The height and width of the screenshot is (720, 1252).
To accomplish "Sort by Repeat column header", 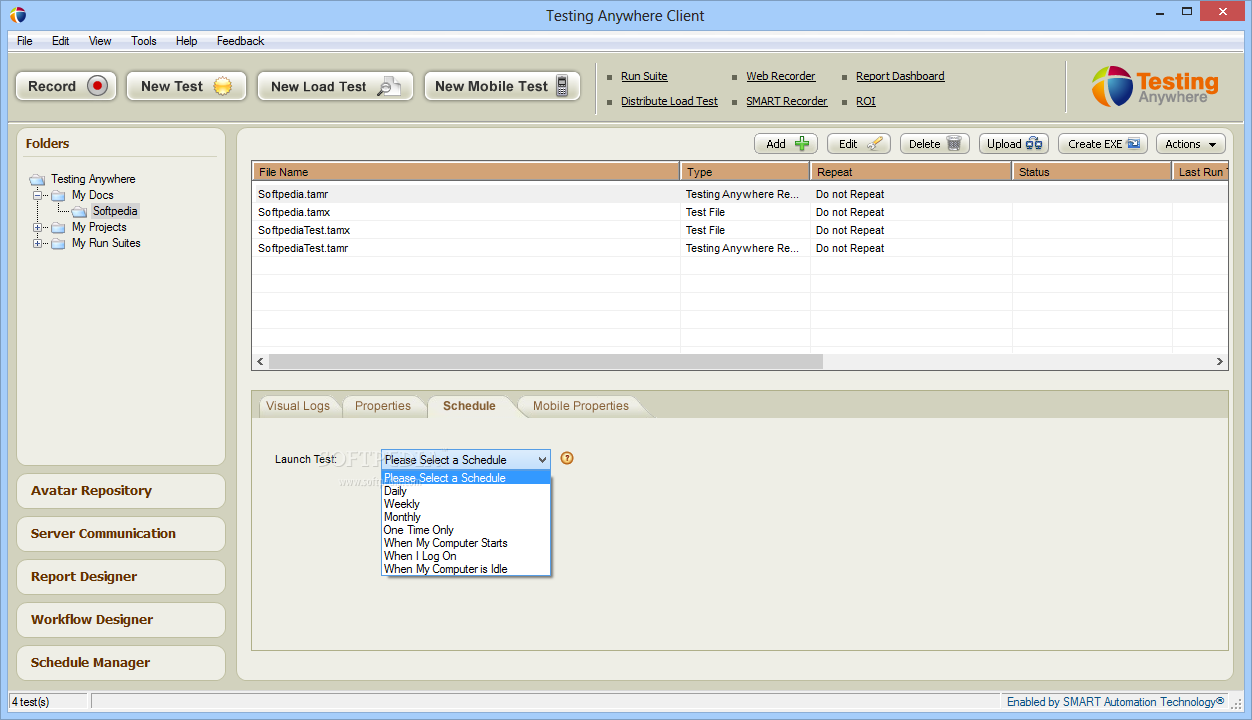I will pyautogui.click(x=911, y=172).
